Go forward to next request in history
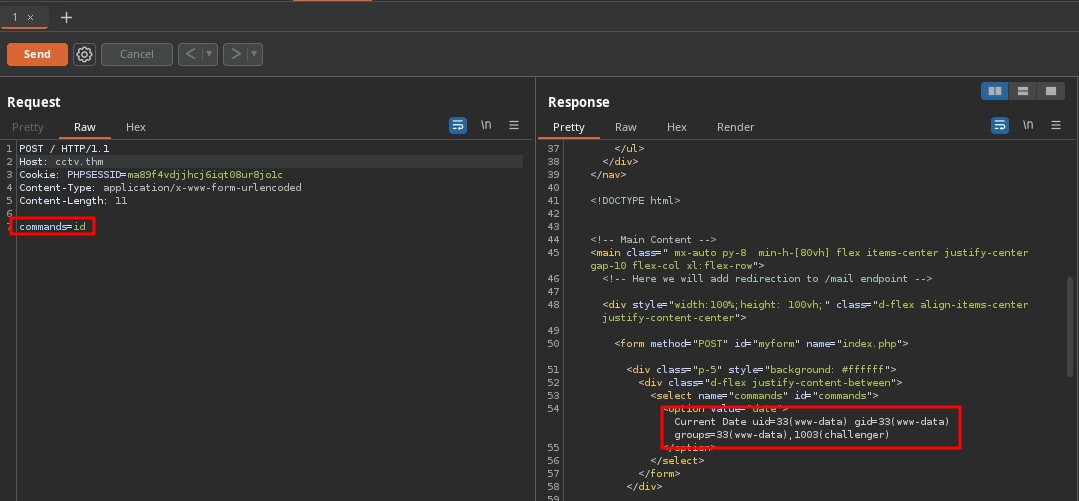The width and height of the screenshot is (1079, 501). pos(235,55)
